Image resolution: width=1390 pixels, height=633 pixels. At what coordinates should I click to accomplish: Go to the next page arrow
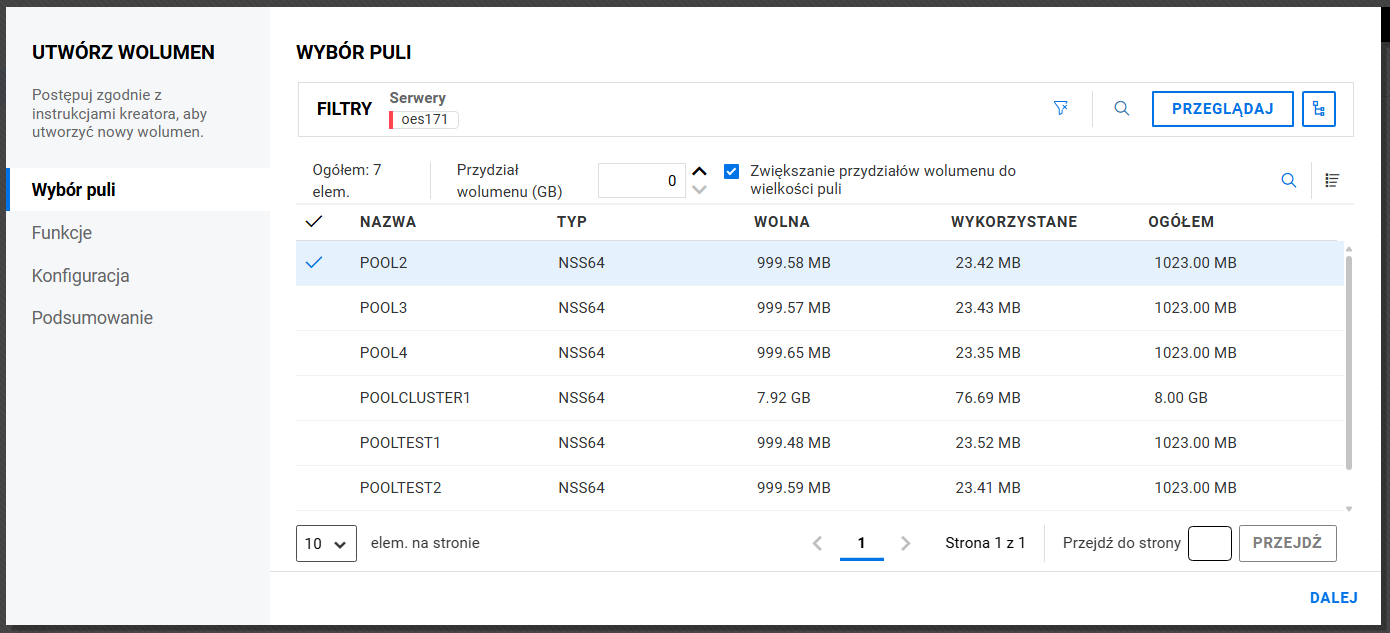click(905, 543)
